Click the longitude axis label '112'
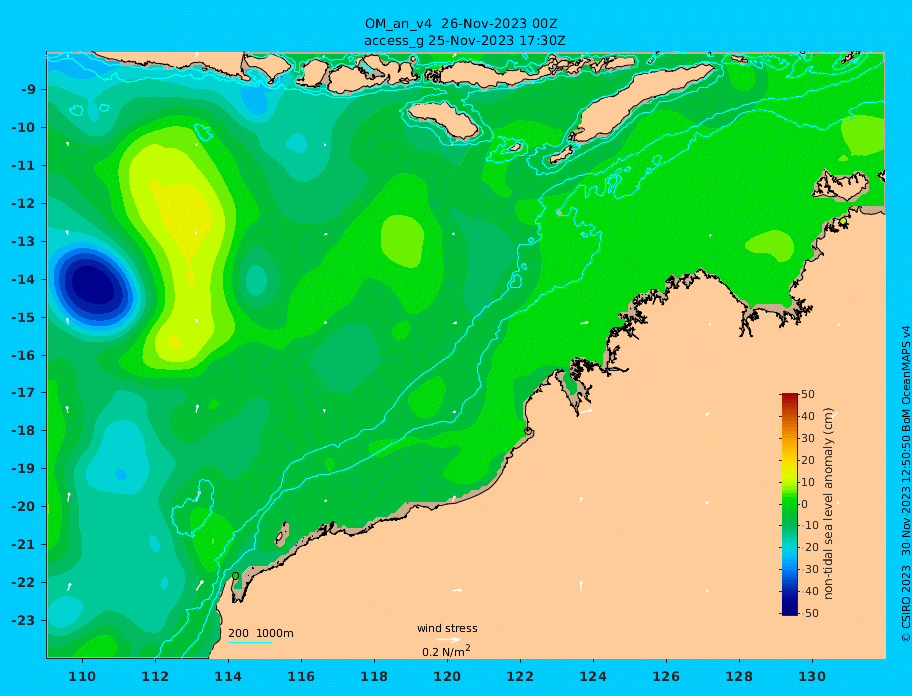 coord(155,677)
